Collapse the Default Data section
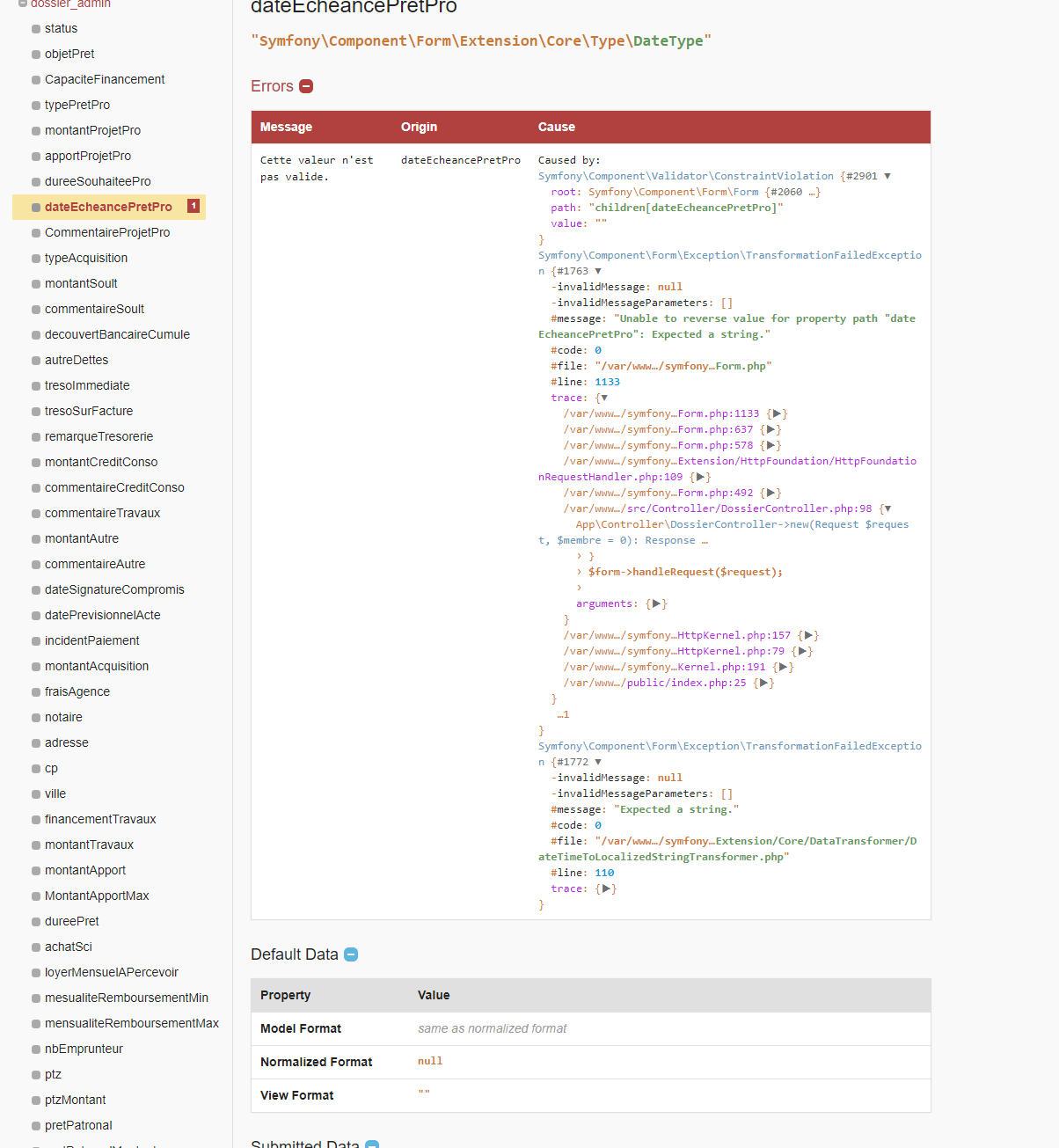 (351, 954)
